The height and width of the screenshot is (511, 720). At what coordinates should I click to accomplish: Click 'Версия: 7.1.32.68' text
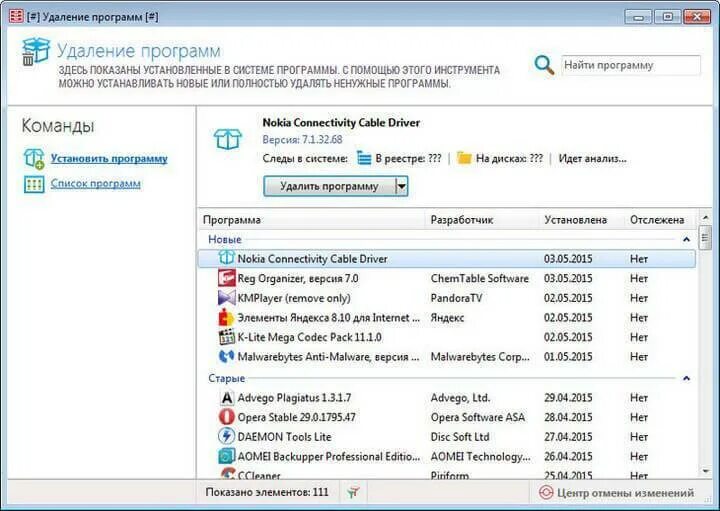click(x=302, y=140)
